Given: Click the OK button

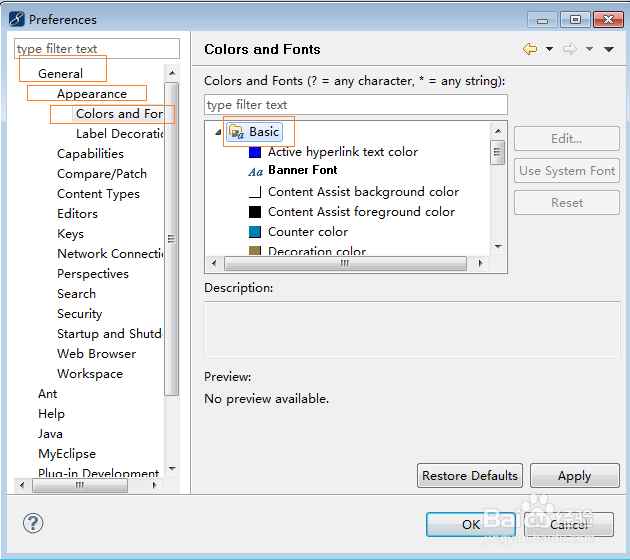Looking at the screenshot, I should [x=471, y=524].
